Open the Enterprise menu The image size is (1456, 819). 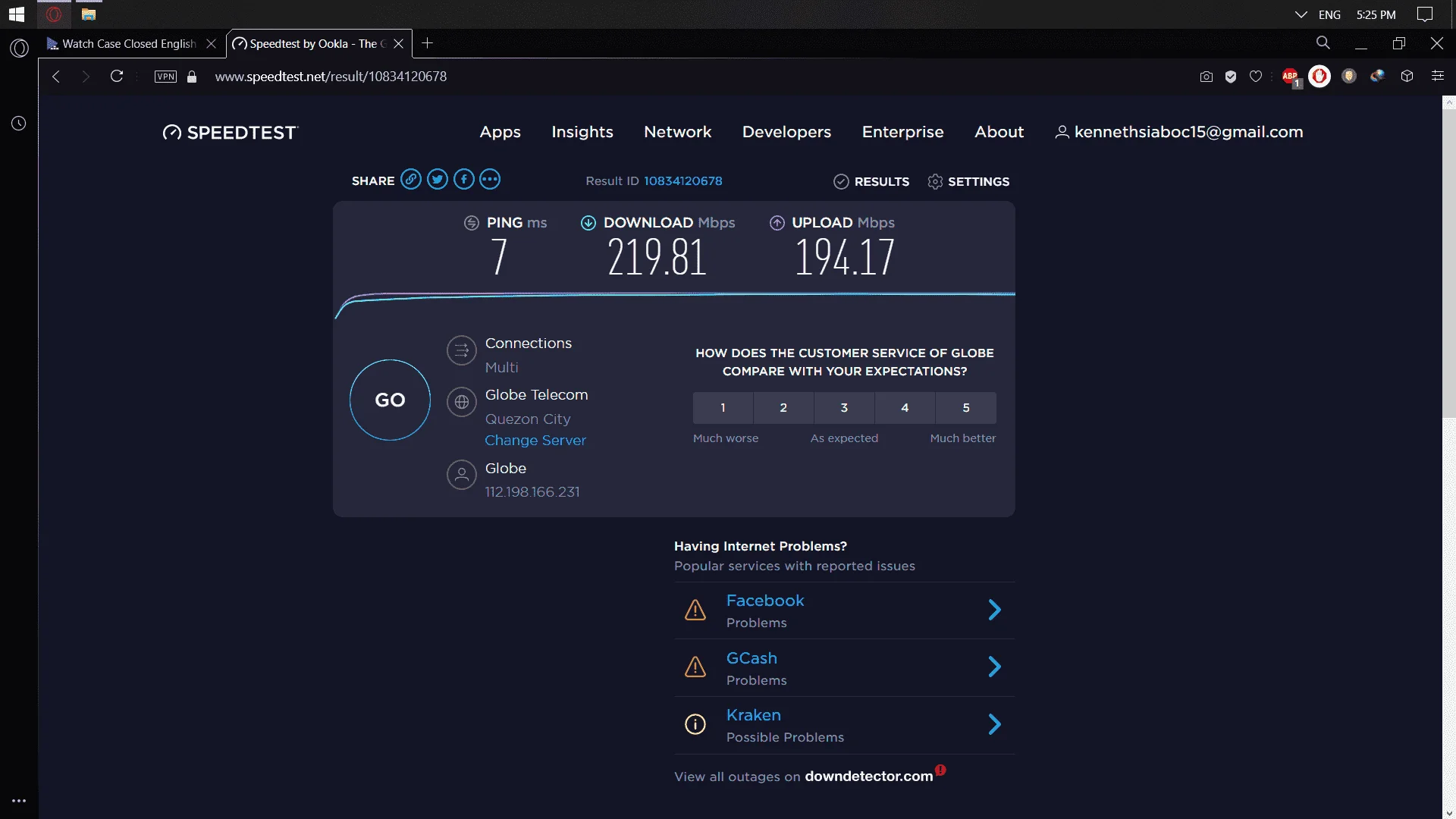click(902, 132)
